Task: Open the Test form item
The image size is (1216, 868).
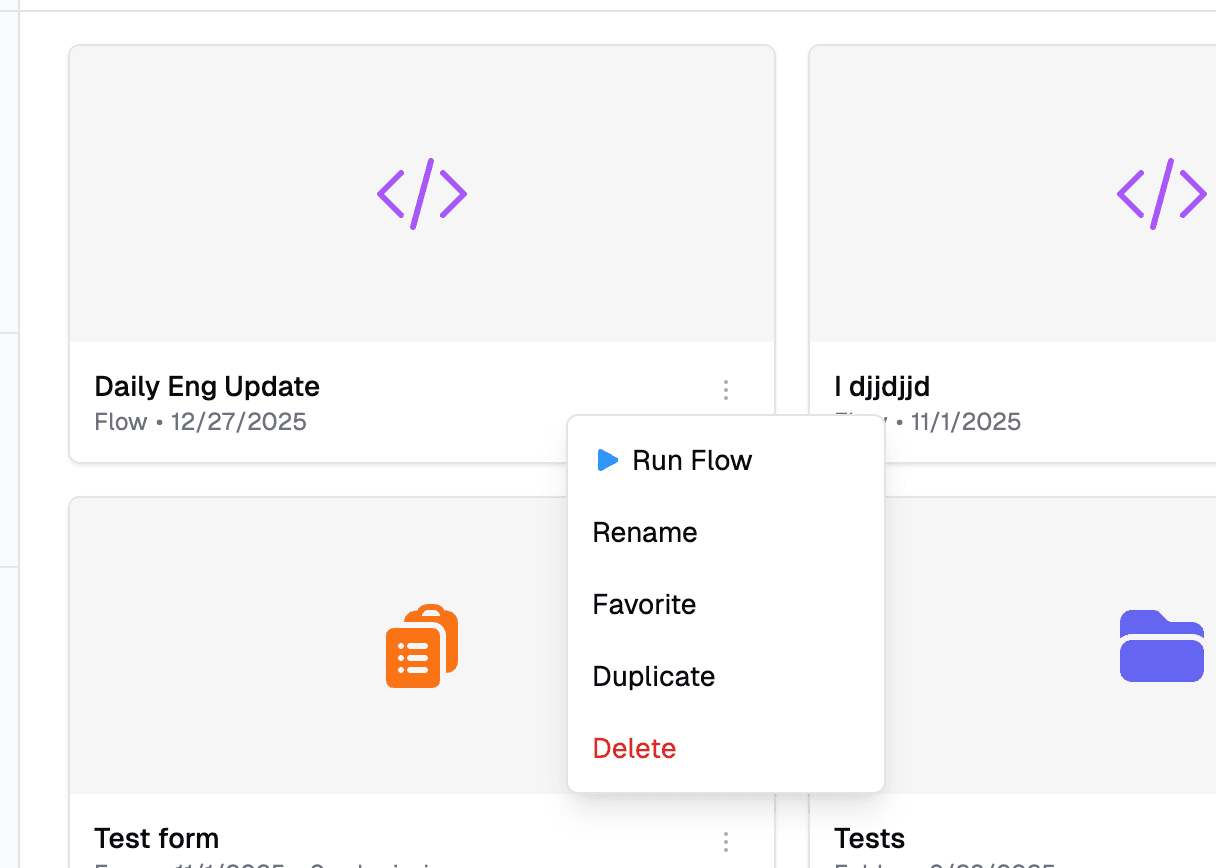Action: 156,838
